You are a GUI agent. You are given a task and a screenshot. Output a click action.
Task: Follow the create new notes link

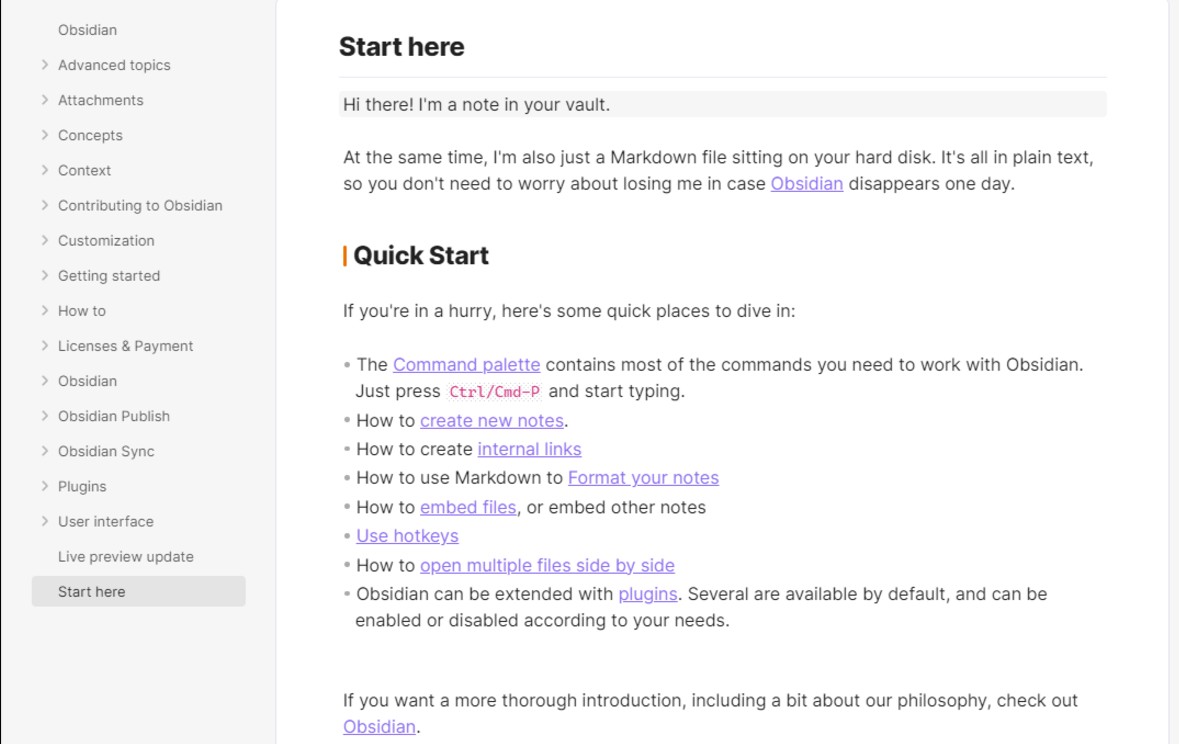tap(492, 421)
